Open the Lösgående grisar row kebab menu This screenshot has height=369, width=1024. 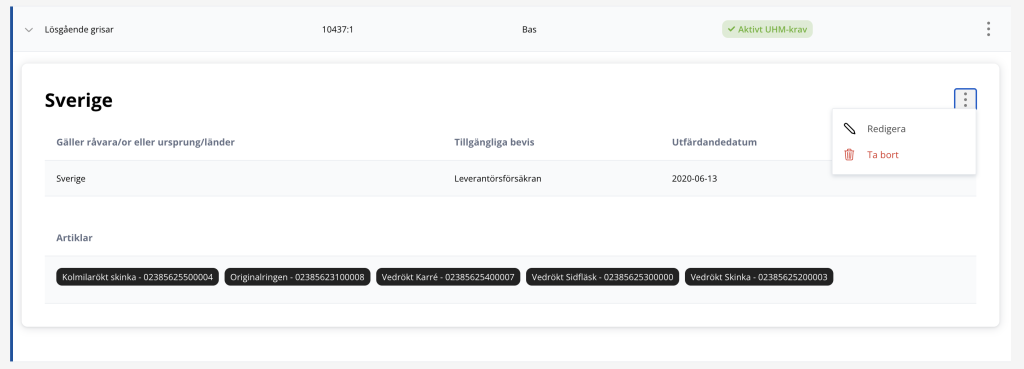pos(988,29)
